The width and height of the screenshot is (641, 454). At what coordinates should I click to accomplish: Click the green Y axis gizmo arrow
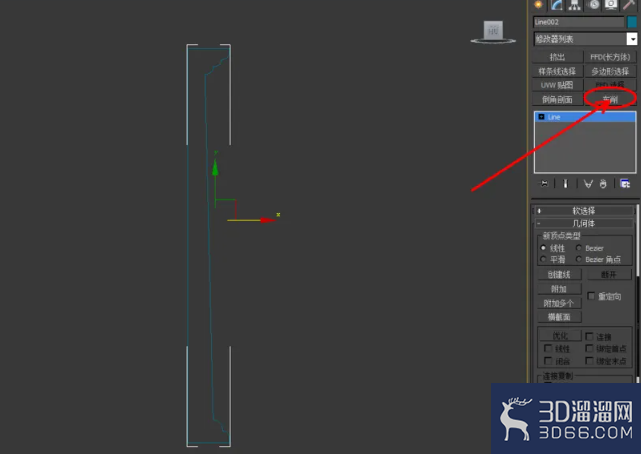215,168
